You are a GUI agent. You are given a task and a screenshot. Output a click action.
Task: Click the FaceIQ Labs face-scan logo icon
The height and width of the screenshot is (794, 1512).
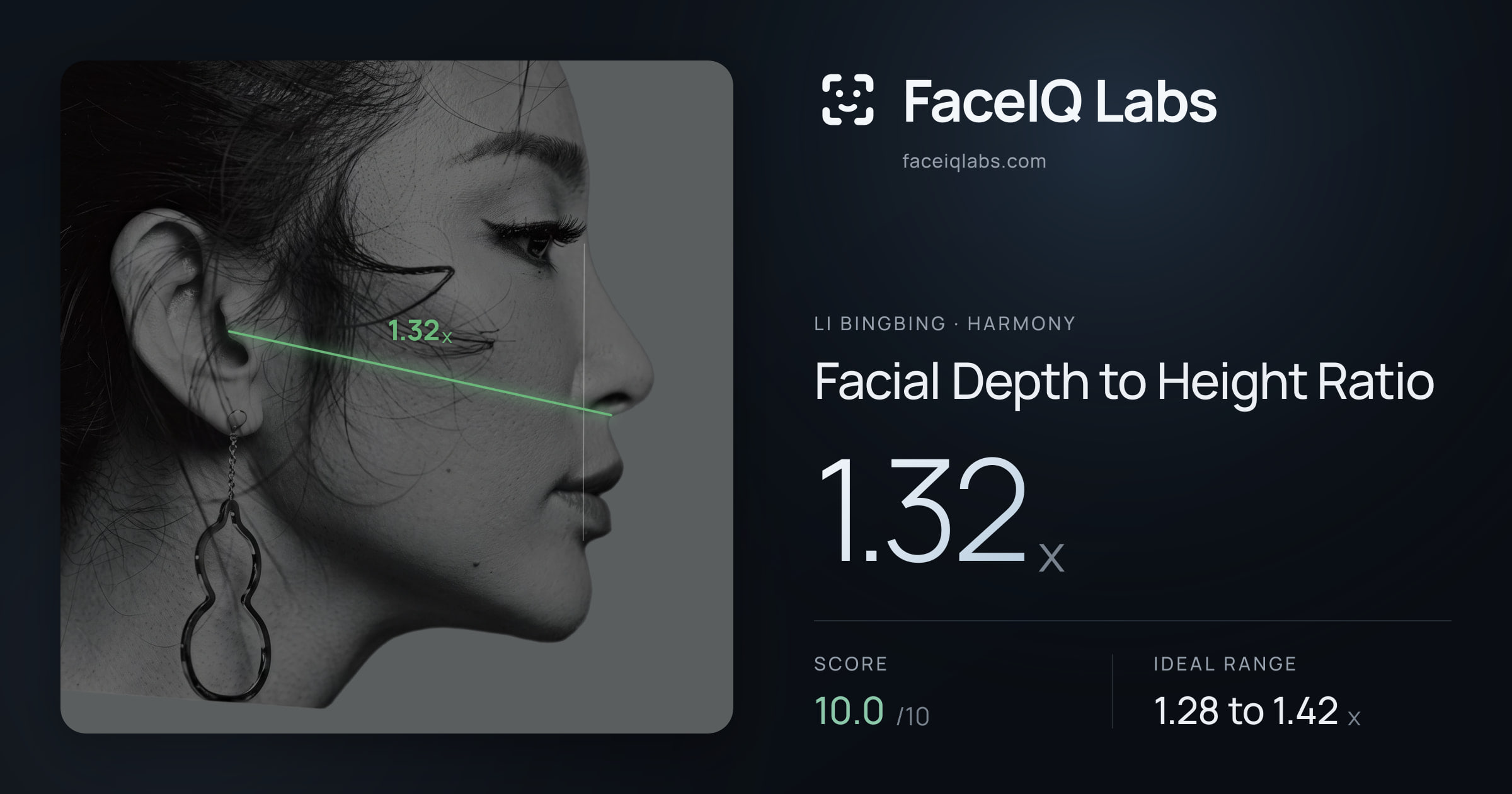(848, 100)
